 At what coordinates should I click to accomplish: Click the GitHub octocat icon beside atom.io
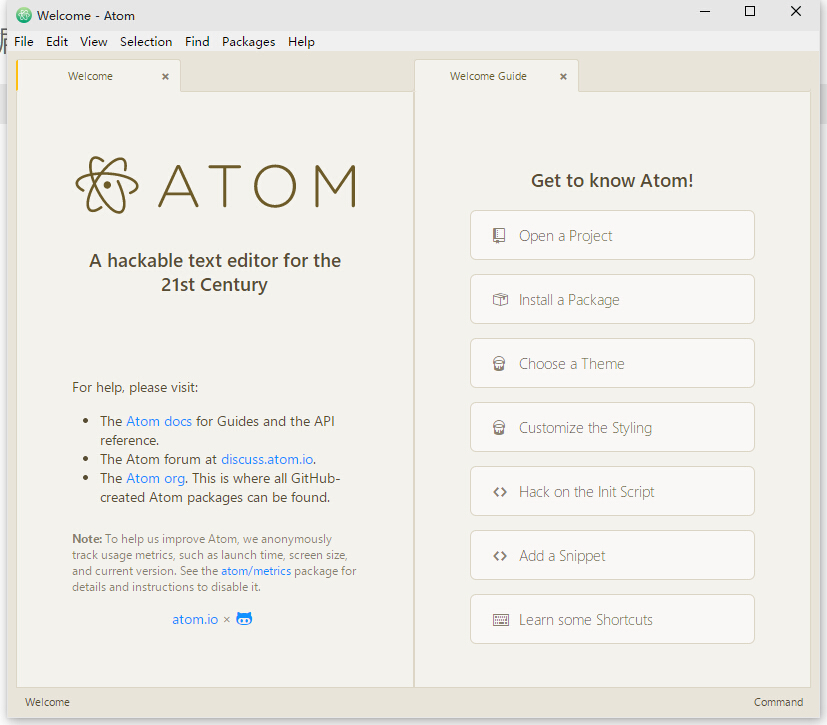coord(243,619)
